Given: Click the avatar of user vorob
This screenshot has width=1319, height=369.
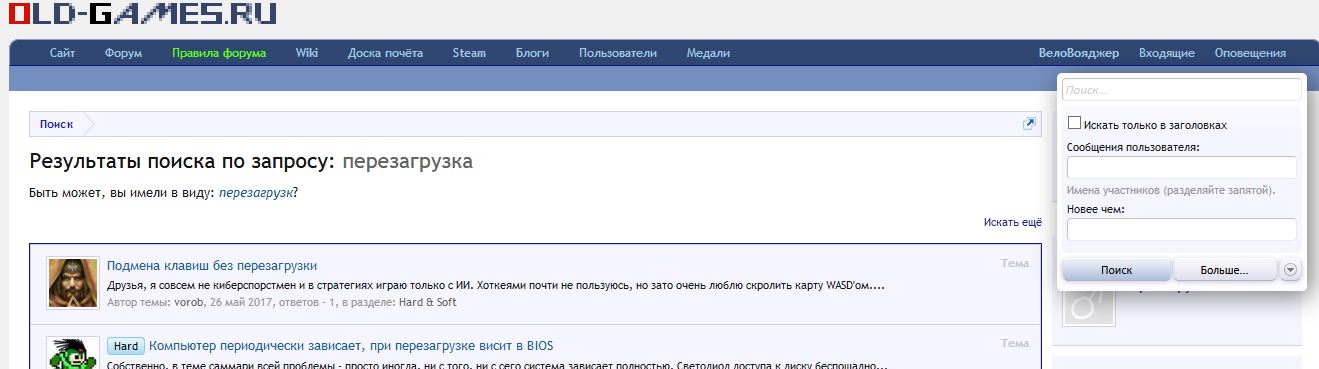Looking at the screenshot, I should coord(73,283).
